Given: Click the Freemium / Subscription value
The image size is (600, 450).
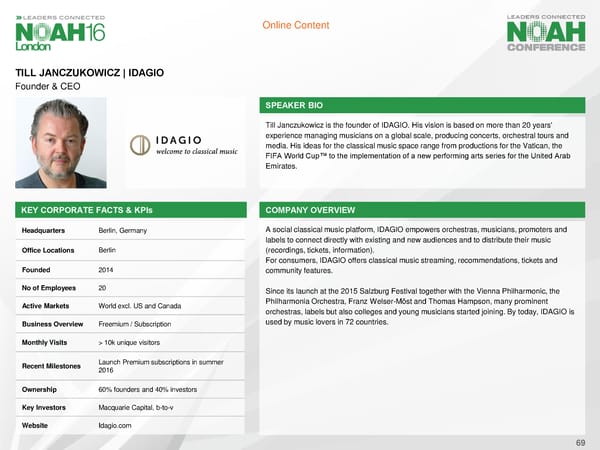Looking at the screenshot, I should click(x=134, y=324).
